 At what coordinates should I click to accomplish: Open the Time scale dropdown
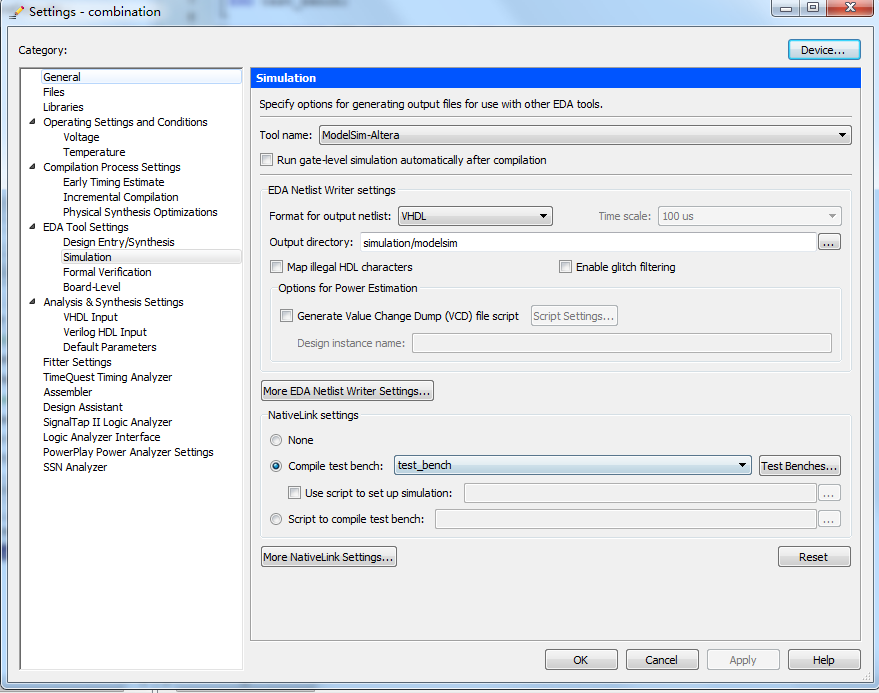click(750, 216)
